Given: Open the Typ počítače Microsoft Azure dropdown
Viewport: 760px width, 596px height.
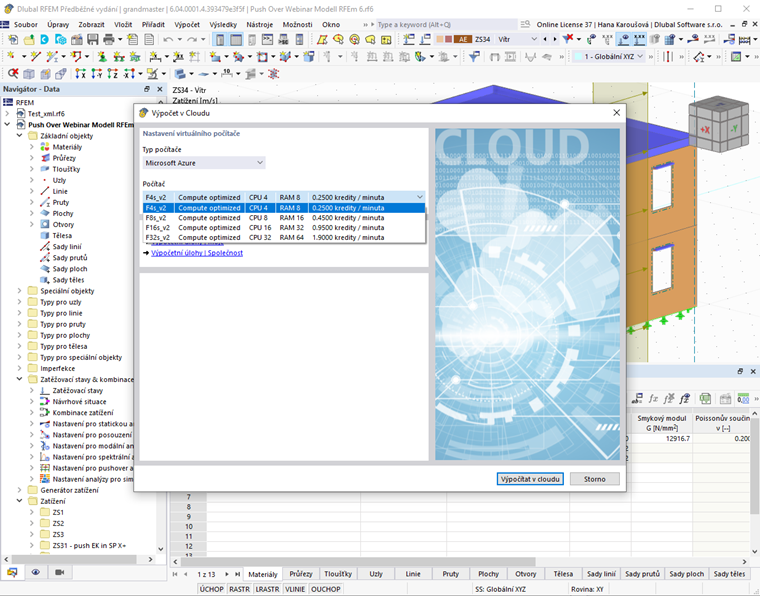Looking at the screenshot, I should (x=204, y=163).
